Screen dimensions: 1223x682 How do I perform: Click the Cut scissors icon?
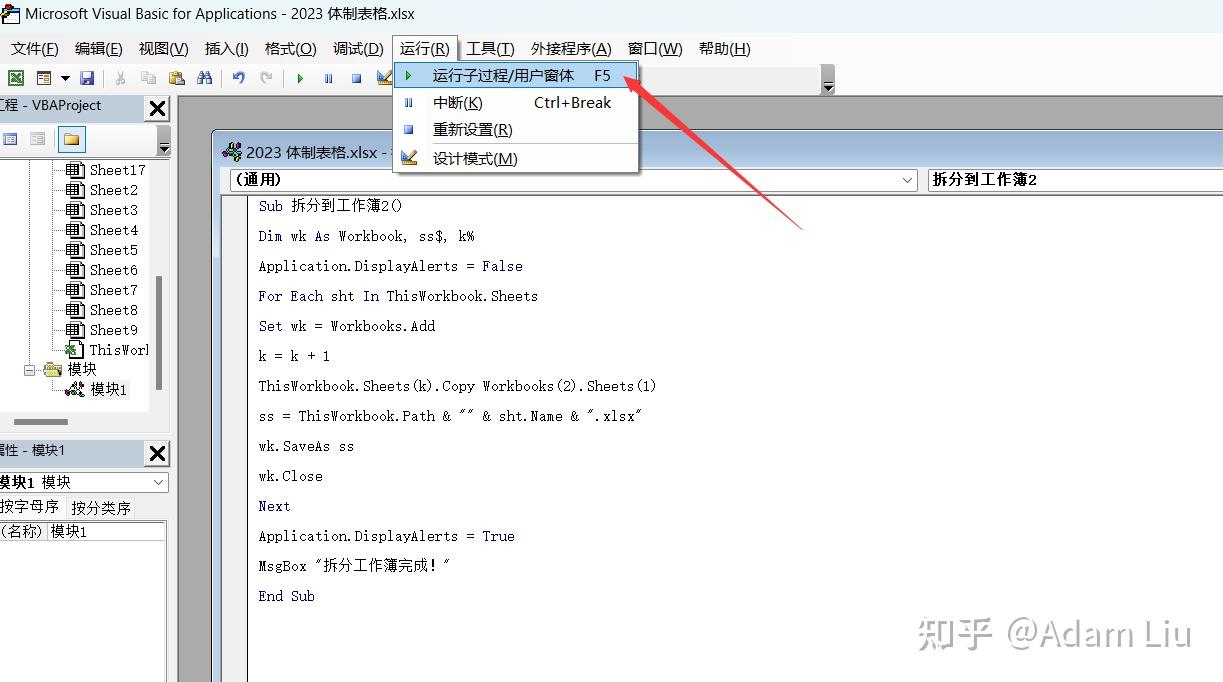[x=120, y=78]
